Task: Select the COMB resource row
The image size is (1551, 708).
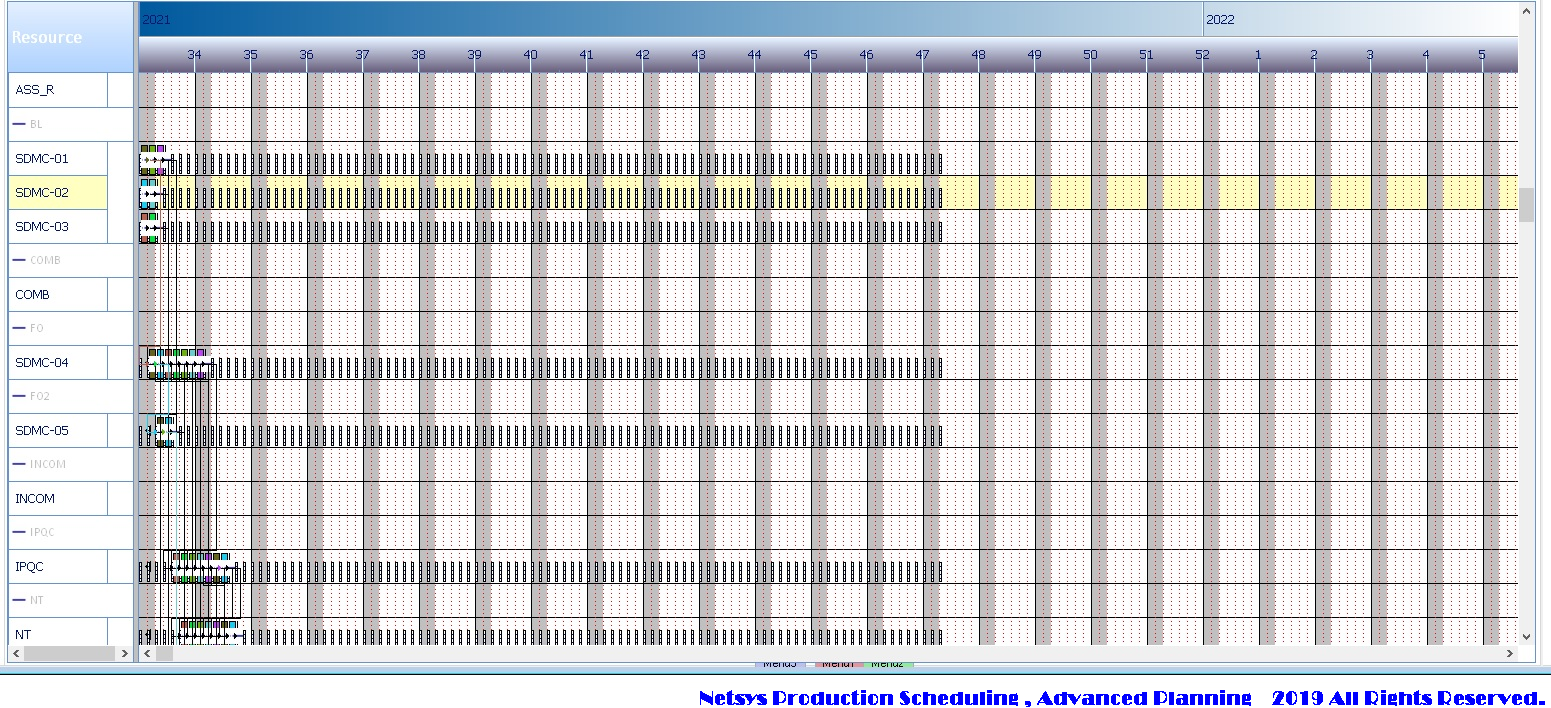Action: 58,294
